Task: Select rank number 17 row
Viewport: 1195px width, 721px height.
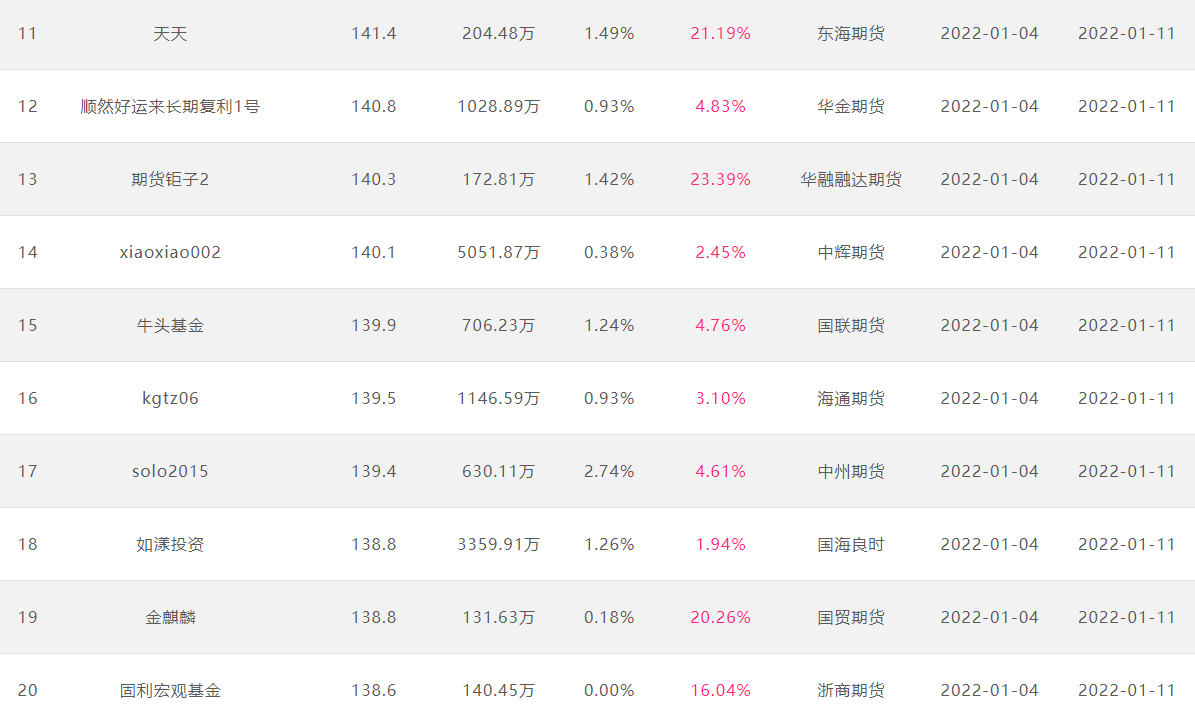Action: [x=598, y=471]
